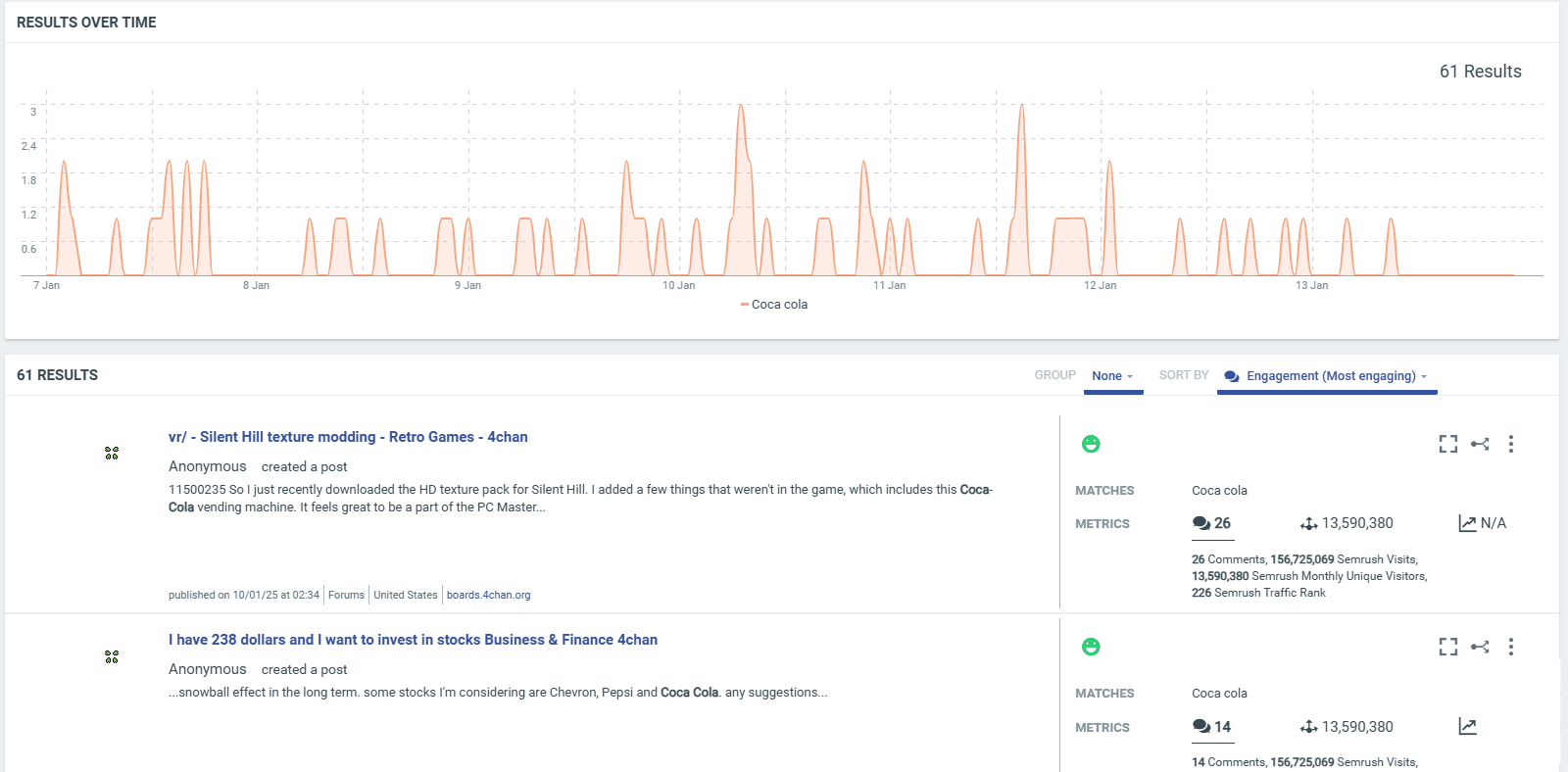The width and height of the screenshot is (1568, 772).
Task: Click 4chan source icon beside Silent Hill result
Action: point(112,453)
